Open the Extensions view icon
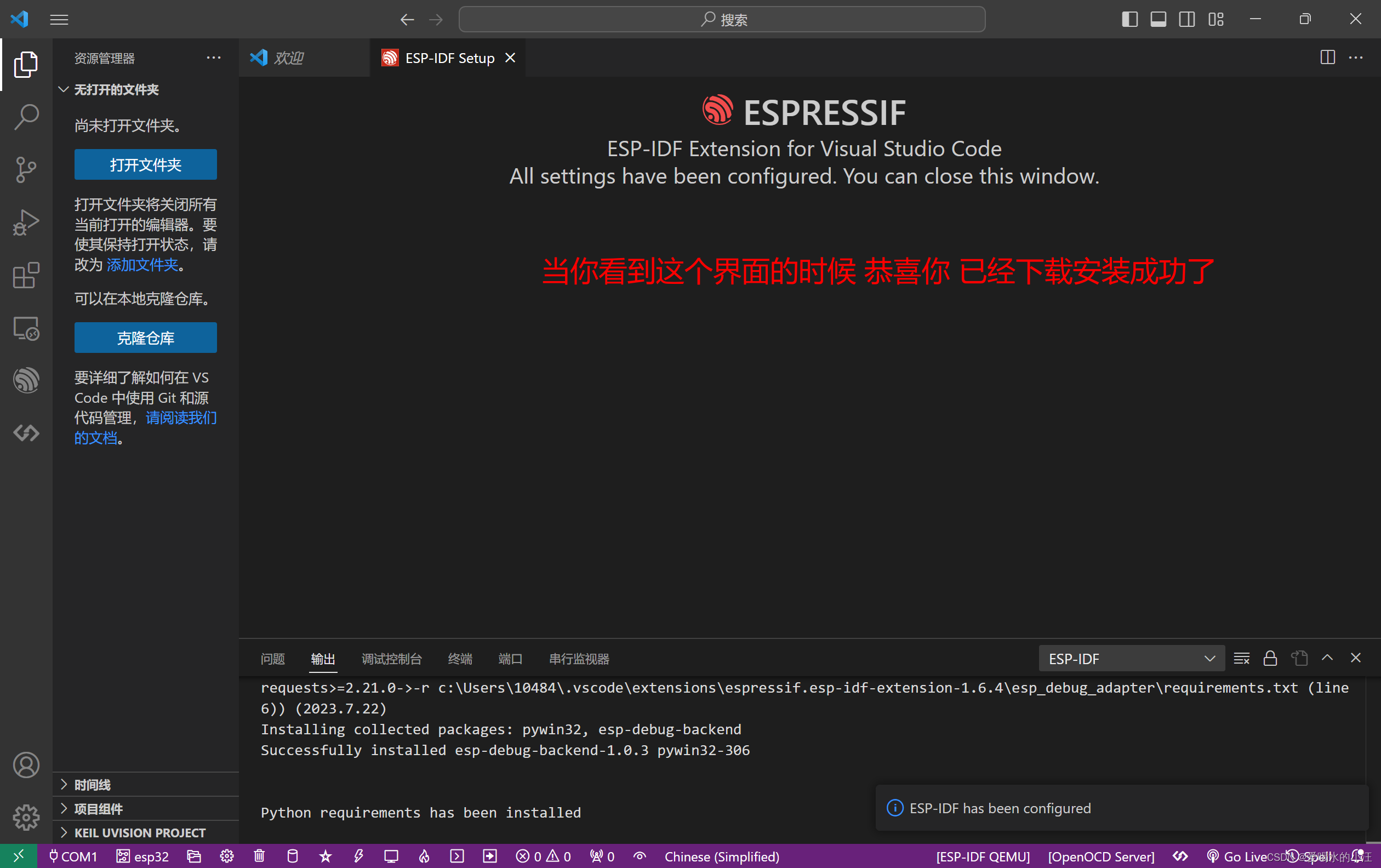1381x868 pixels. [x=26, y=275]
